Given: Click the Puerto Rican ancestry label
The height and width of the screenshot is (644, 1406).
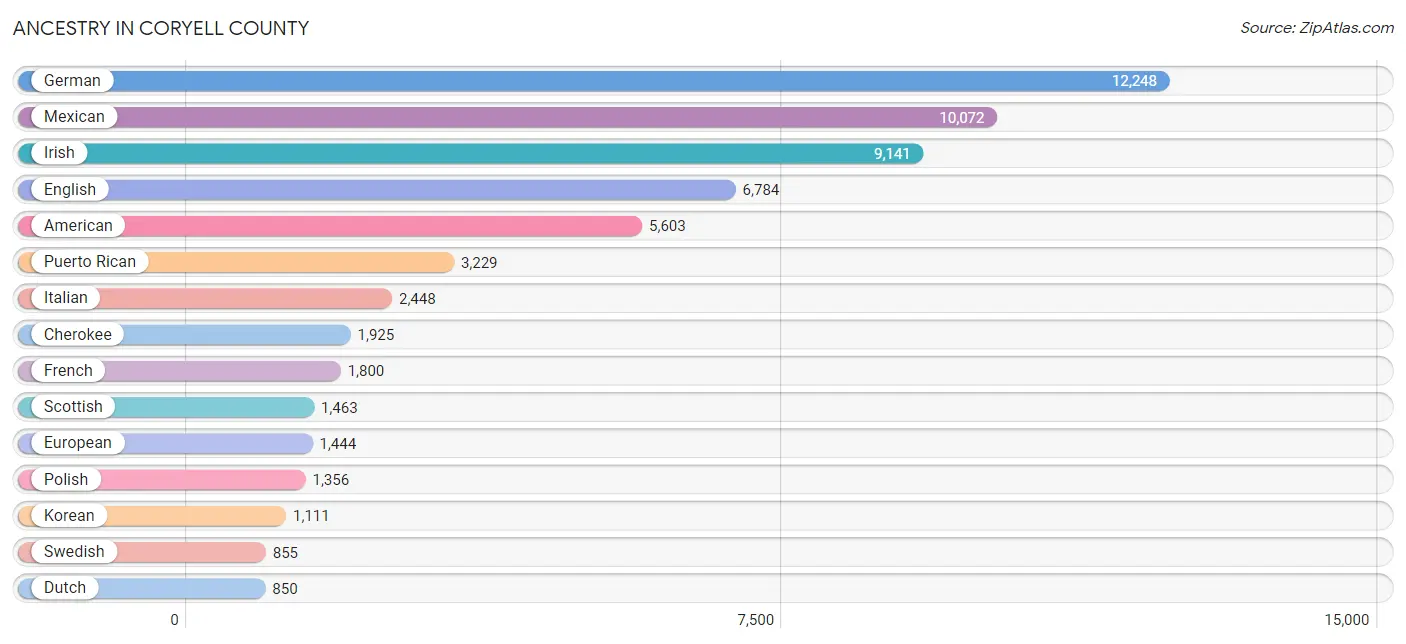Looking at the screenshot, I should coord(90,262).
